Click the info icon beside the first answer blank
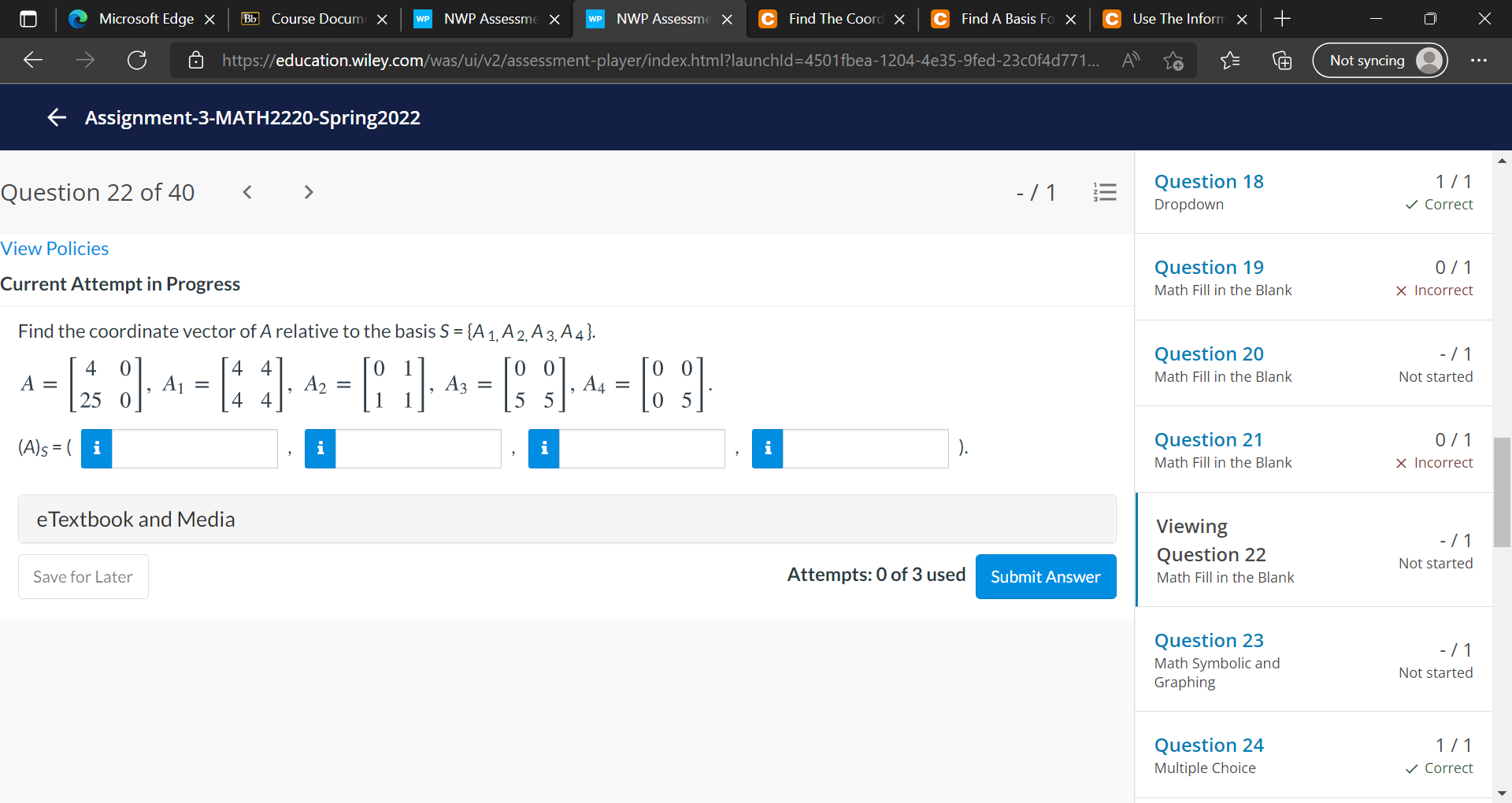Viewport: 1512px width, 803px height. (x=96, y=448)
